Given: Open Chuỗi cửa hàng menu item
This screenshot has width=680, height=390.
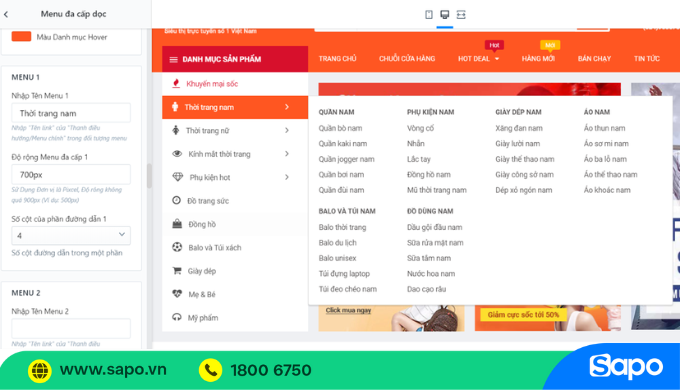Looking at the screenshot, I should (407, 59).
